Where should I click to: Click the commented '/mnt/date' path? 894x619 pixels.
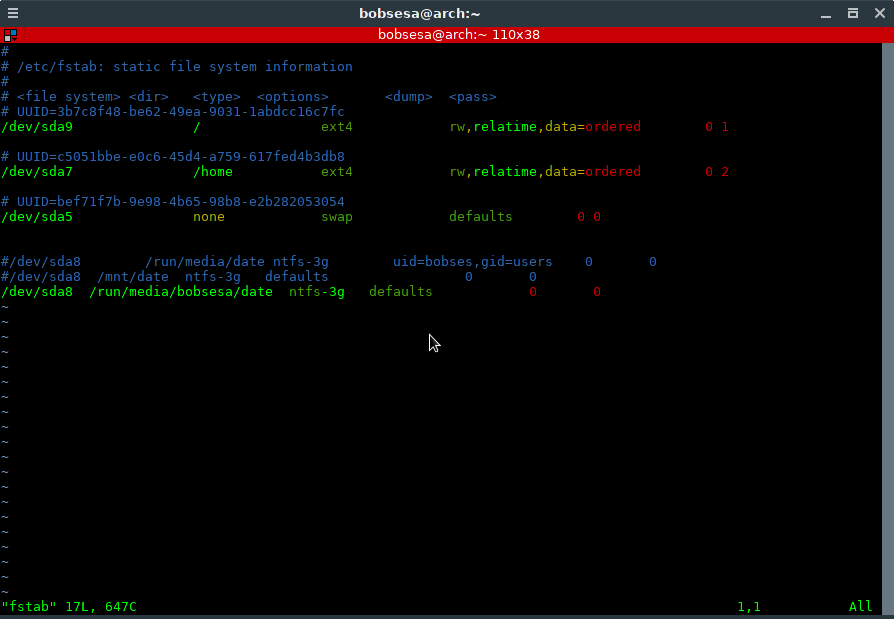[133, 276]
